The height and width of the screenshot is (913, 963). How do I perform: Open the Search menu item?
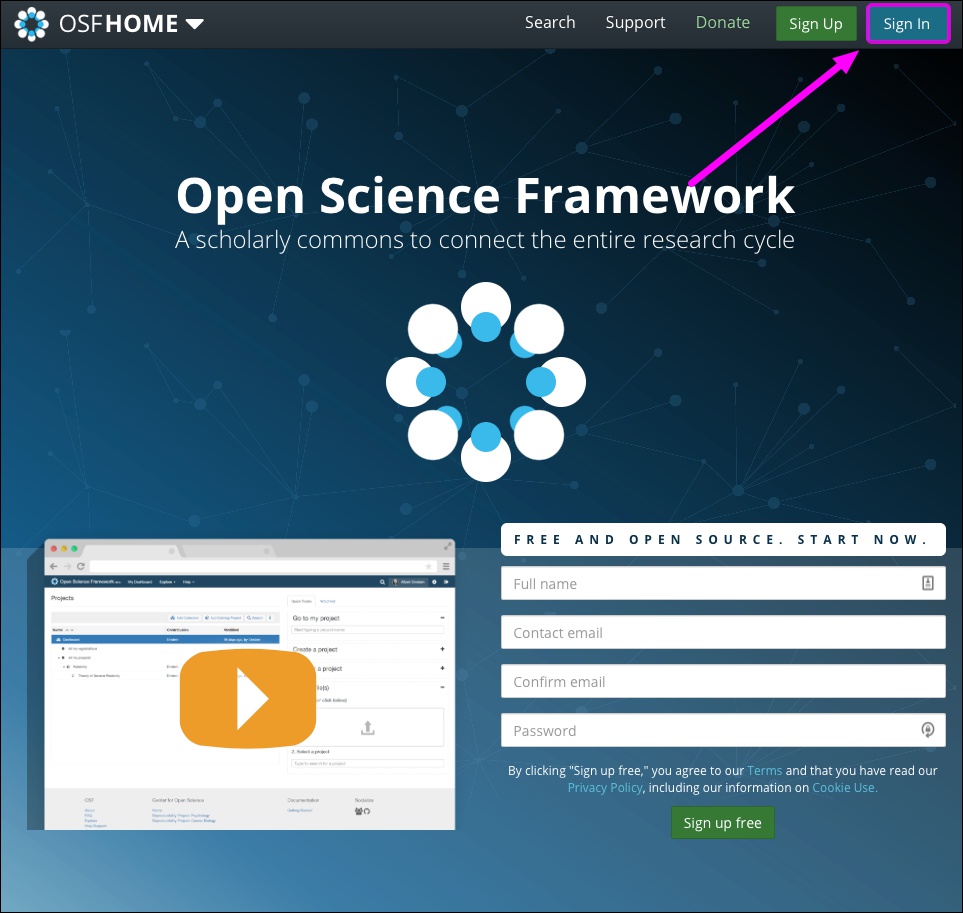coord(550,23)
